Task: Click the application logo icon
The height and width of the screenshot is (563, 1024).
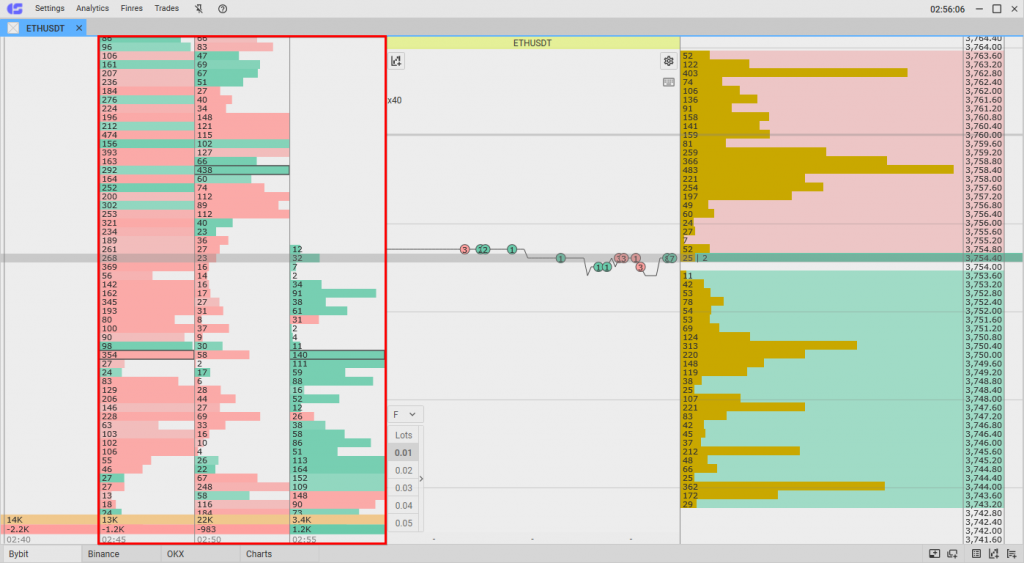Action: (x=14, y=8)
